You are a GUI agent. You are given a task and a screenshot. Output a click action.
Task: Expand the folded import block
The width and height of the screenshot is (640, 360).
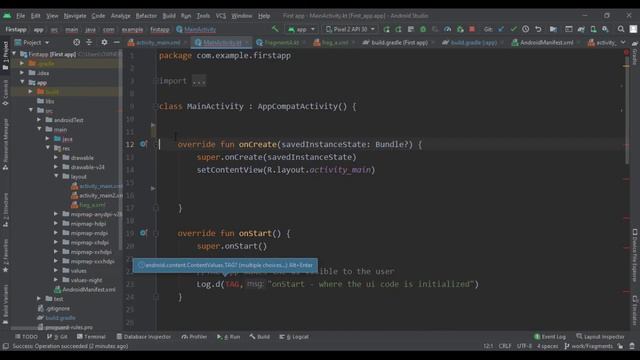tap(198, 81)
